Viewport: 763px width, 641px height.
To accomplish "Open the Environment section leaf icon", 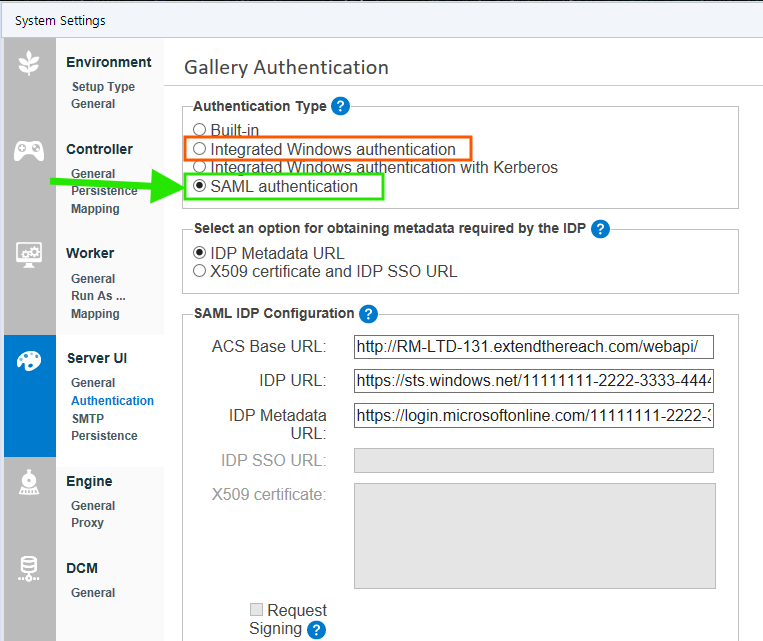I will pos(29,63).
